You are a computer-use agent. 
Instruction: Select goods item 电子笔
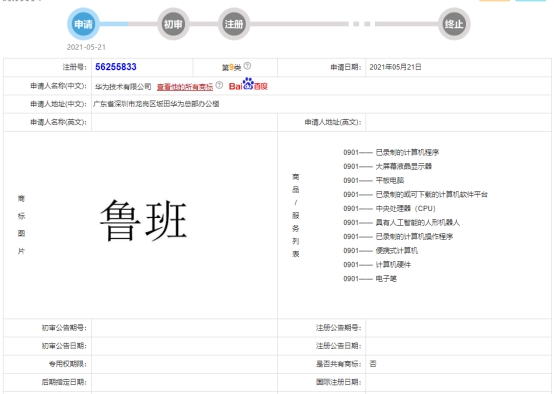386,279
